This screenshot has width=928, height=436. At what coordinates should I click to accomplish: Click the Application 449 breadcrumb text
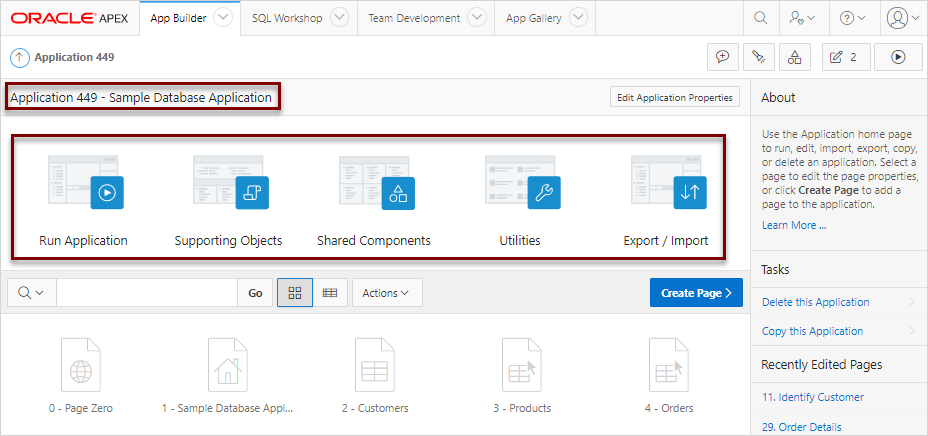click(x=75, y=57)
